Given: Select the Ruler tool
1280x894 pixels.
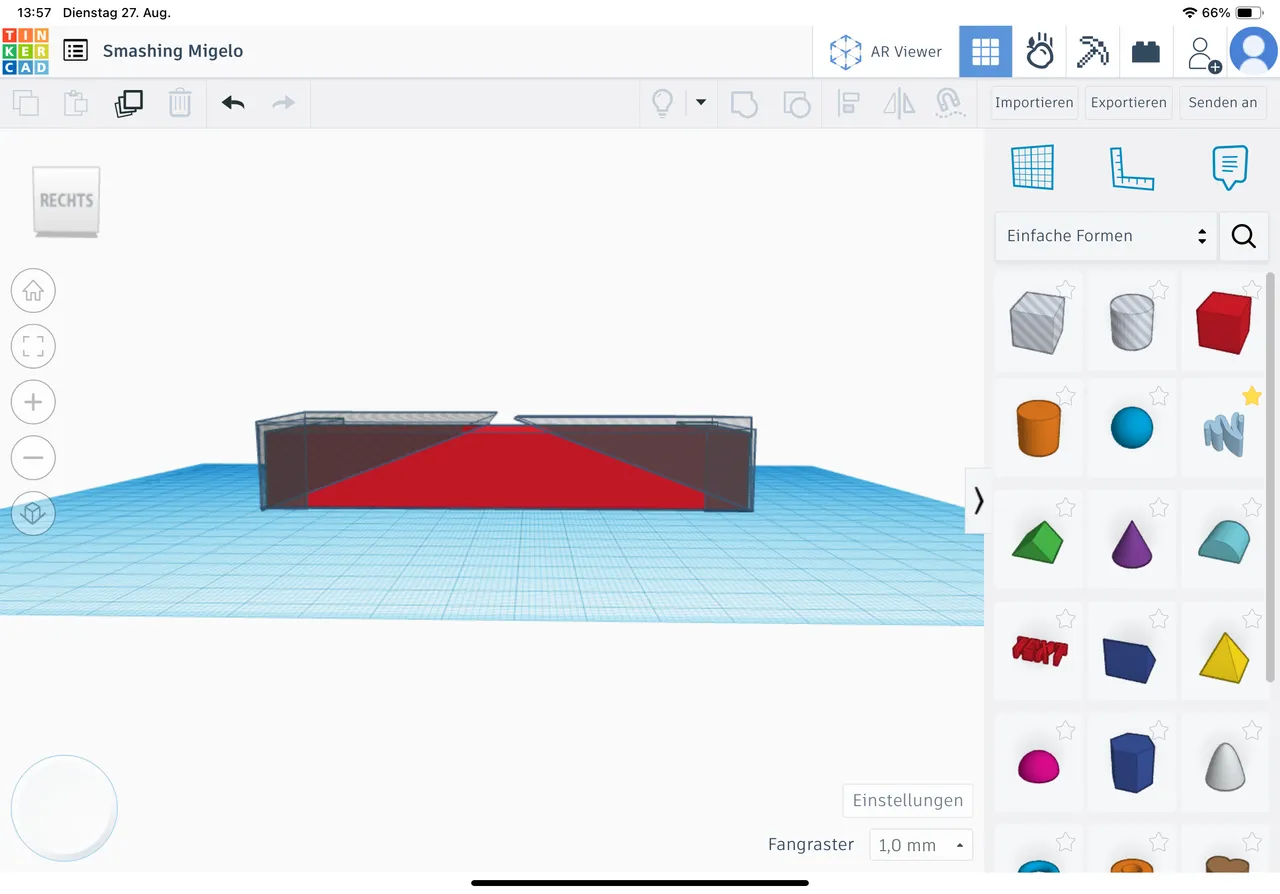Looking at the screenshot, I should pyautogui.click(x=1132, y=168).
